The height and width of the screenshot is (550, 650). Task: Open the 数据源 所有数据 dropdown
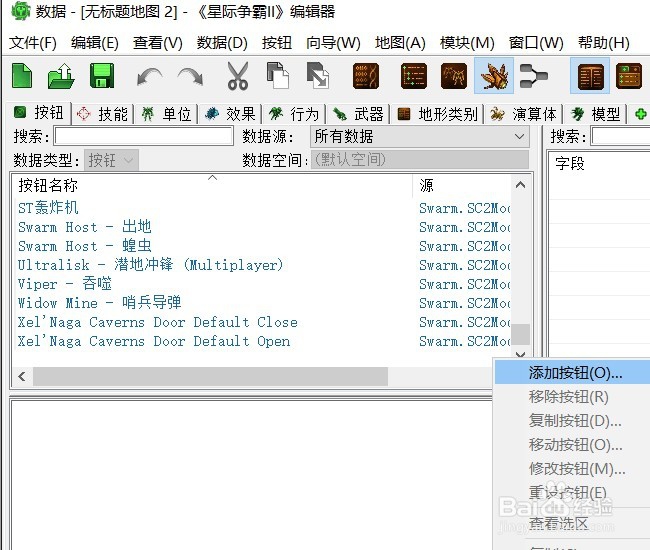click(420, 136)
